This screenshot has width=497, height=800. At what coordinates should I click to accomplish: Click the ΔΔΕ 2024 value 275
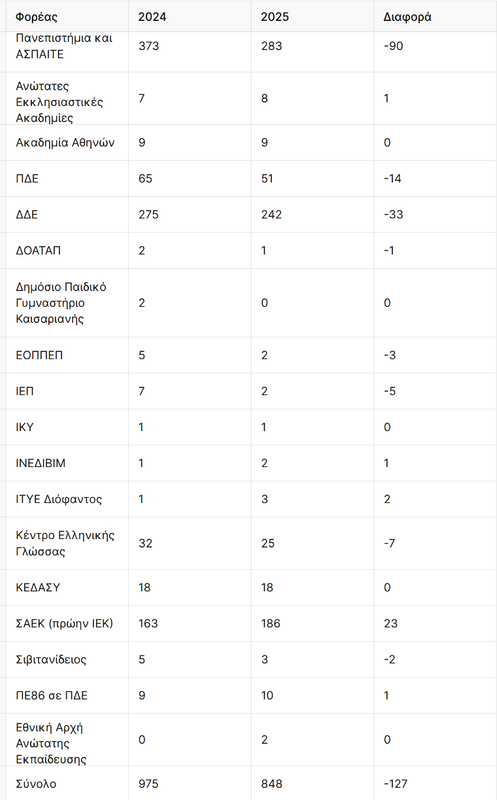point(148,214)
